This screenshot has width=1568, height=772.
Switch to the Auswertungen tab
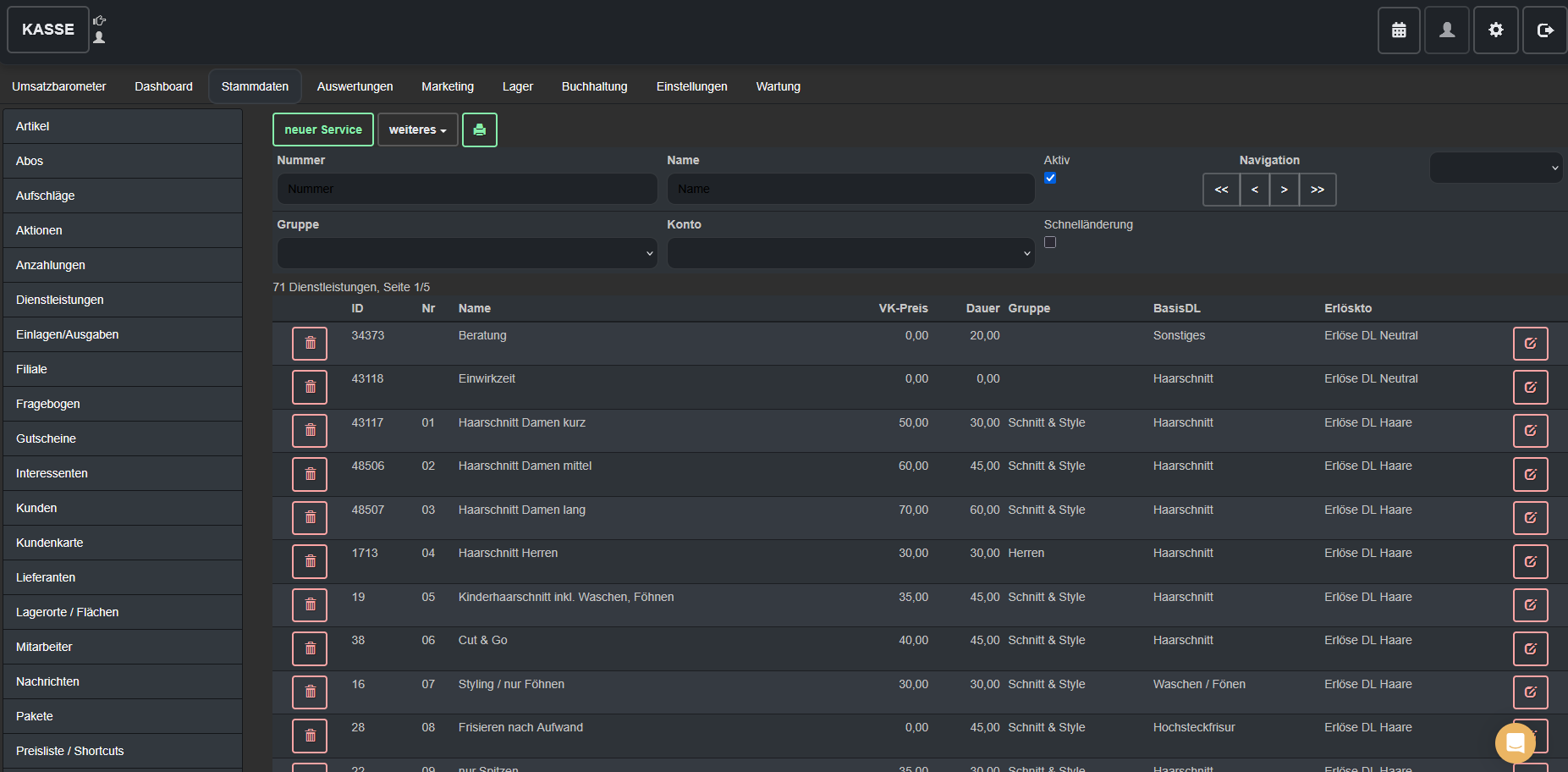point(355,86)
